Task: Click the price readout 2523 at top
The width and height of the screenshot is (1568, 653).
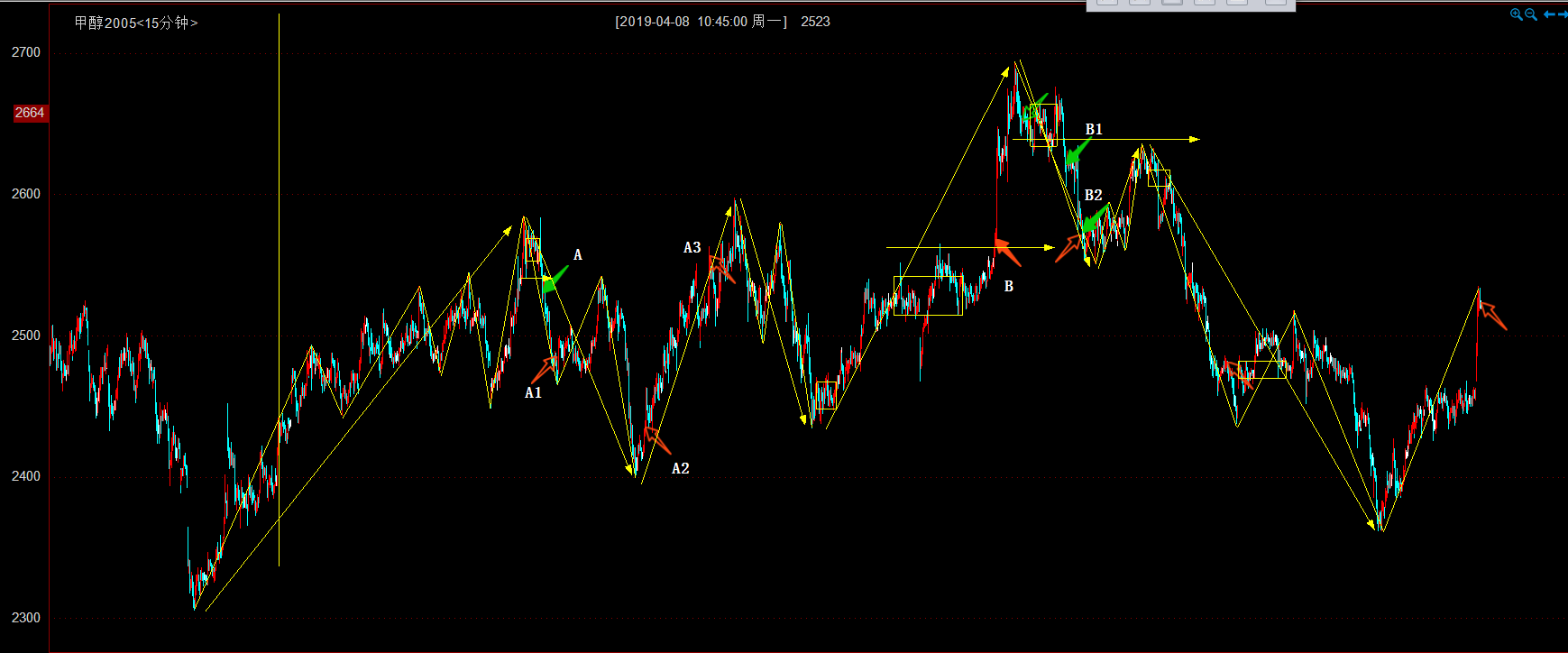Action: 815,22
